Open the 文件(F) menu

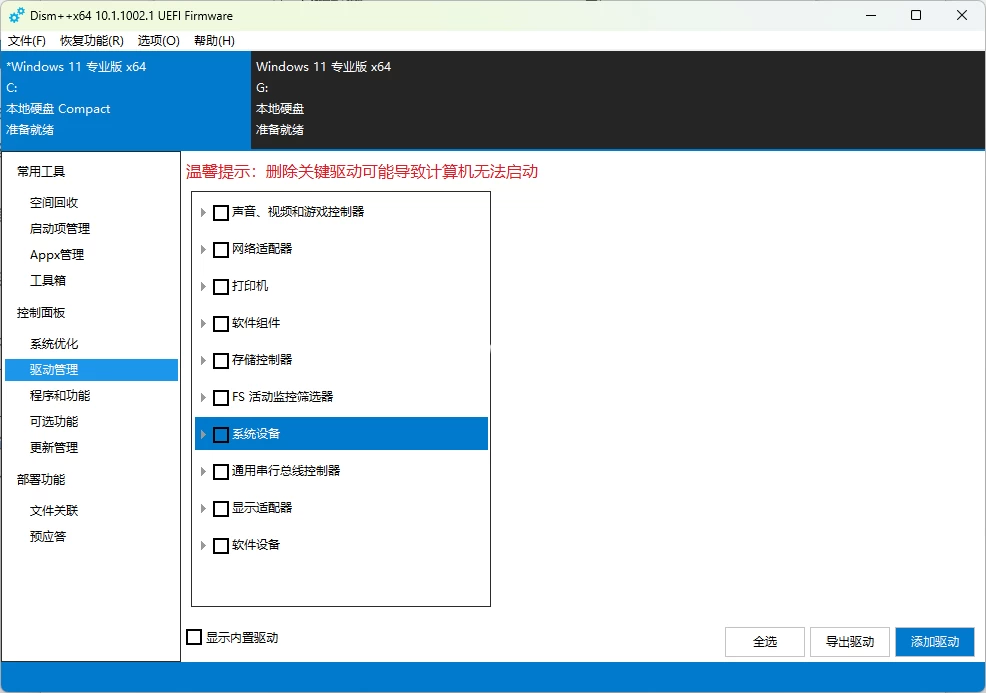click(26, 41)
